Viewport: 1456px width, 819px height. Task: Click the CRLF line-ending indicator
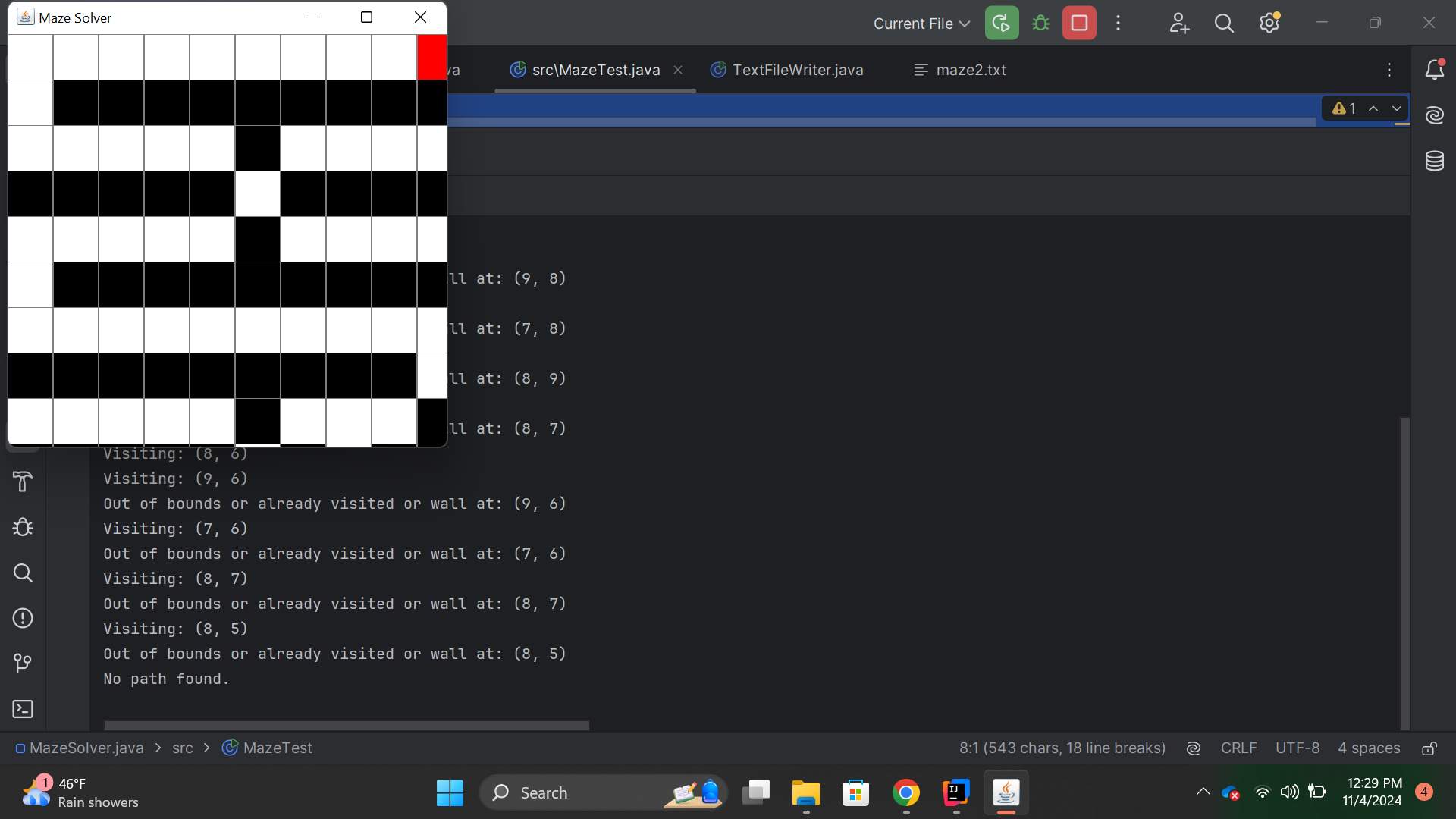click(1238, 748)
